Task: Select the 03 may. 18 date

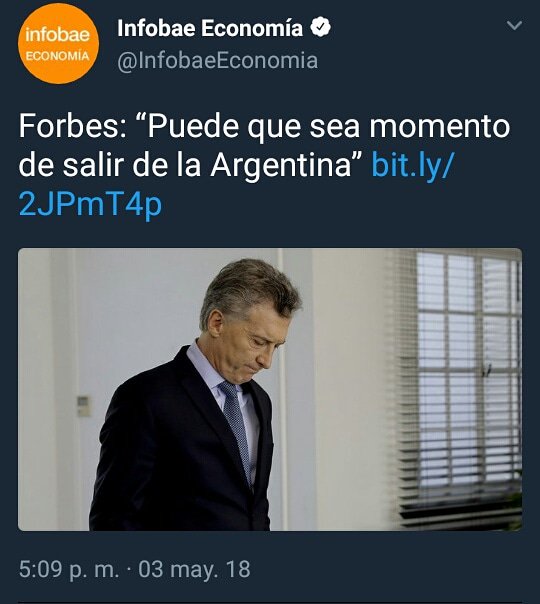Action: point(194,569)
